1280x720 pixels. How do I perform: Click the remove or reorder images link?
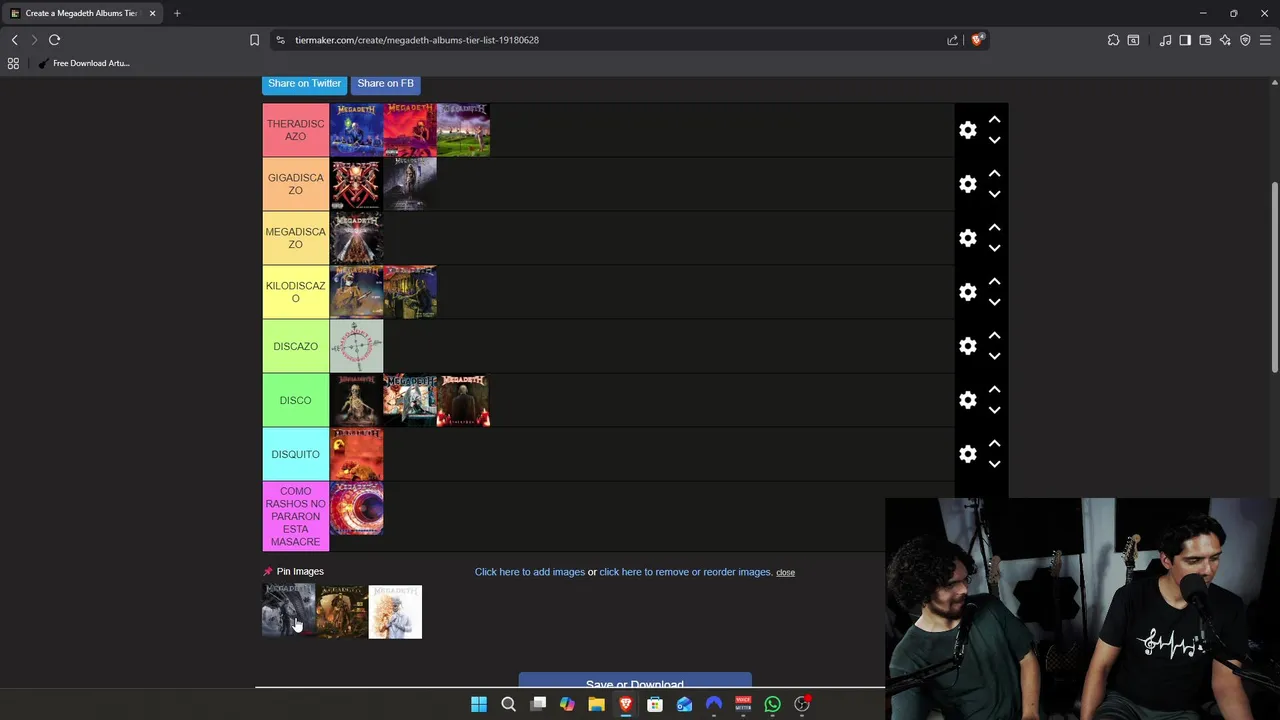685,572
